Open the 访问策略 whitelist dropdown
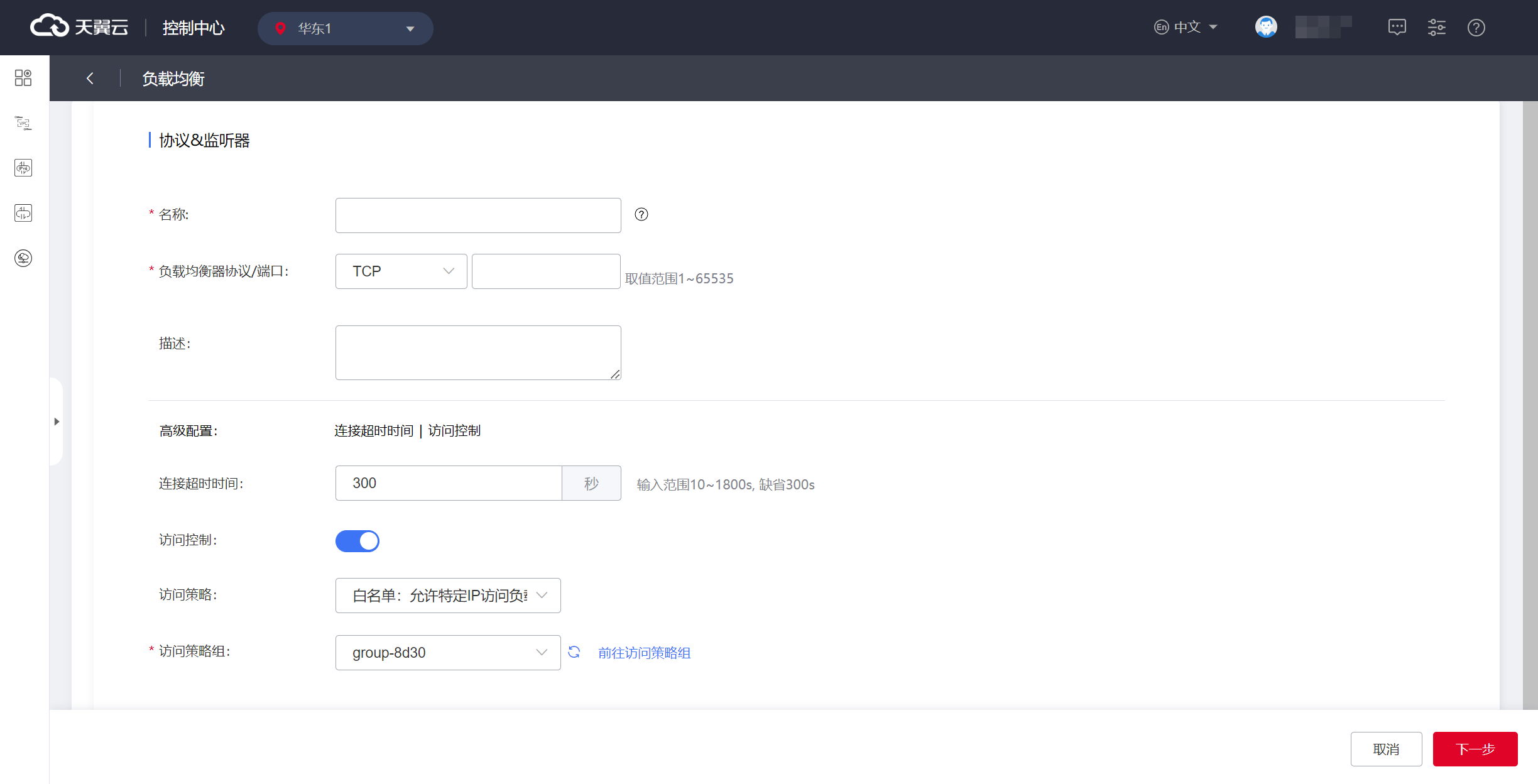 (x=447, y=596)
